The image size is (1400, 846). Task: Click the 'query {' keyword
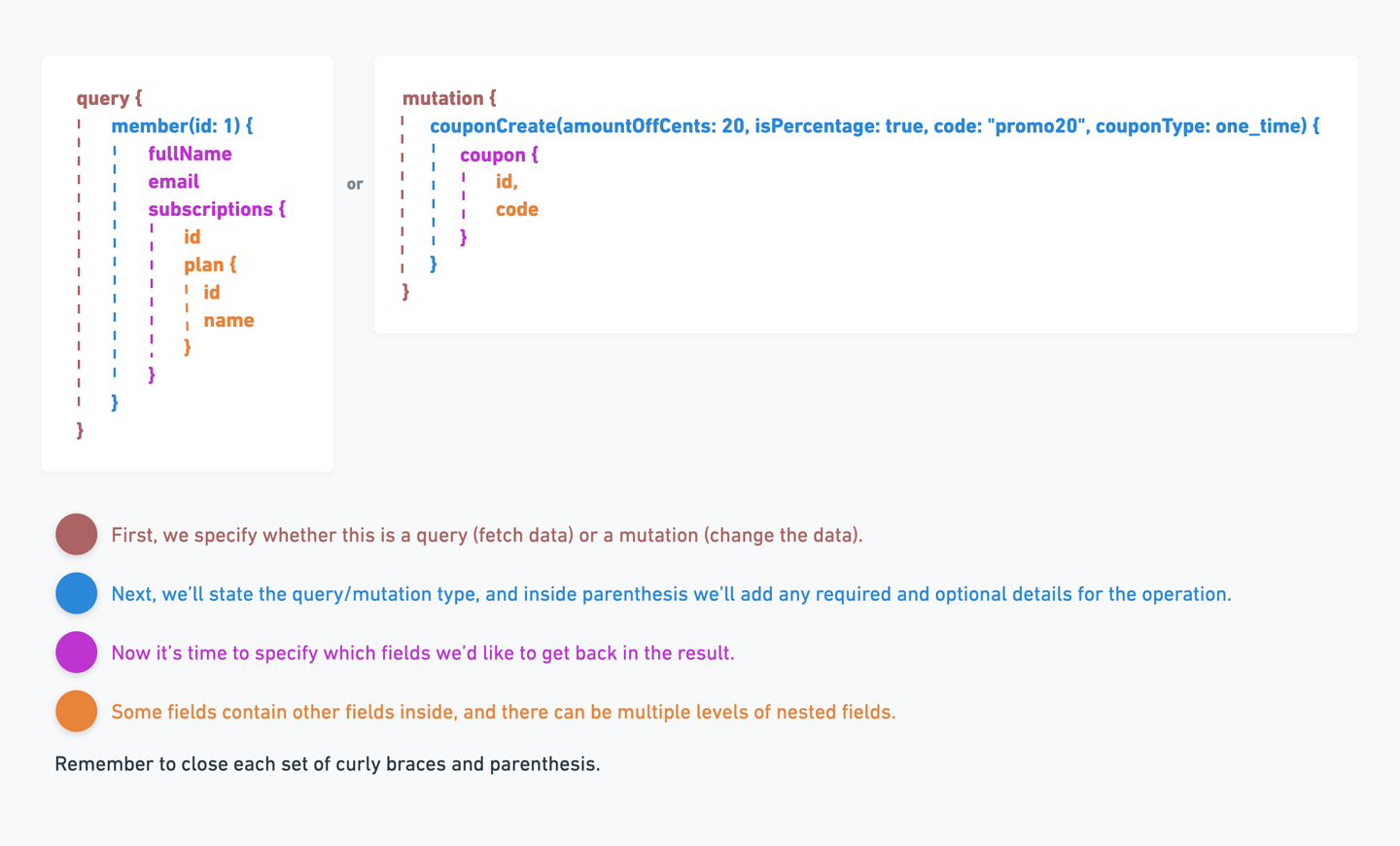[109, 98]
